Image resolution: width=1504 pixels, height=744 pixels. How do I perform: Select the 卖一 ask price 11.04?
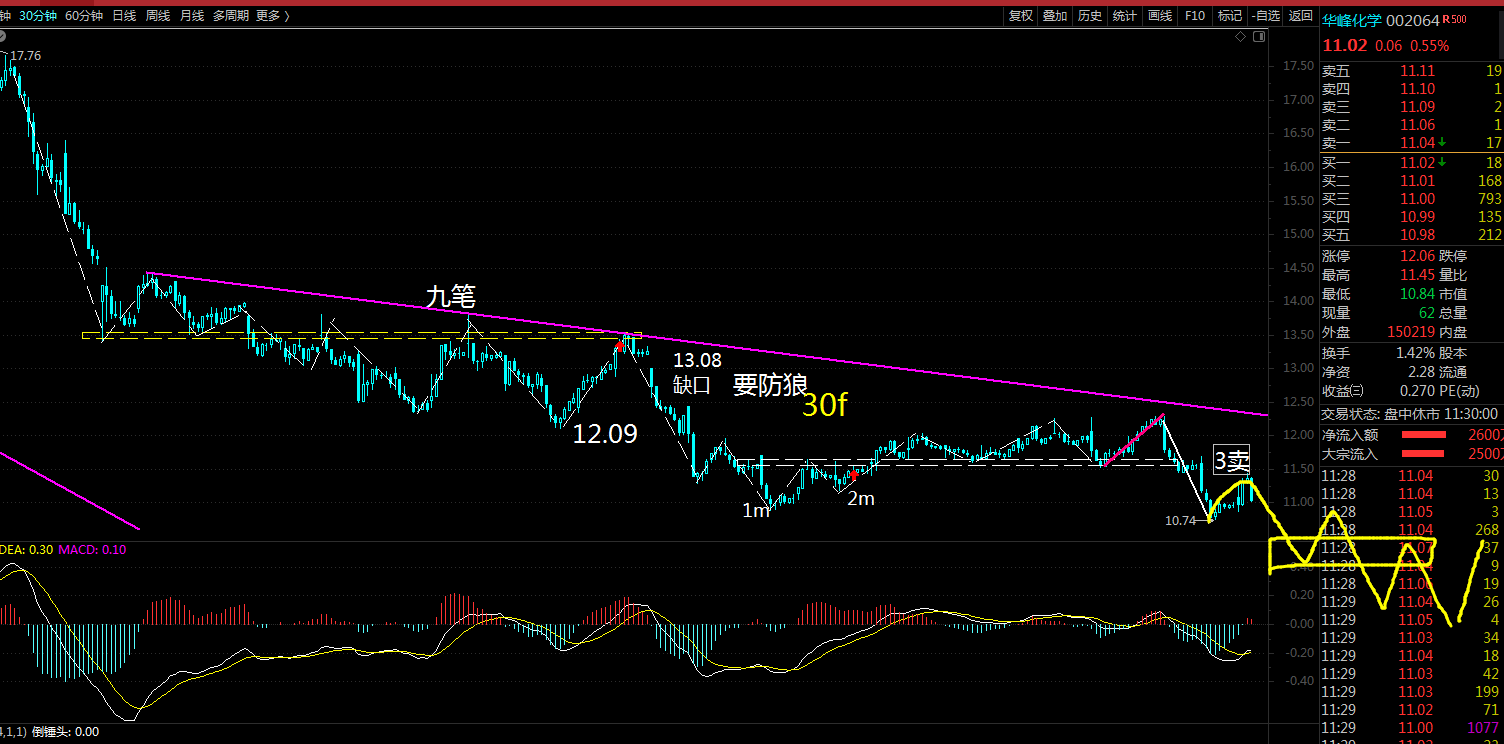click(x=1417, y=143)
